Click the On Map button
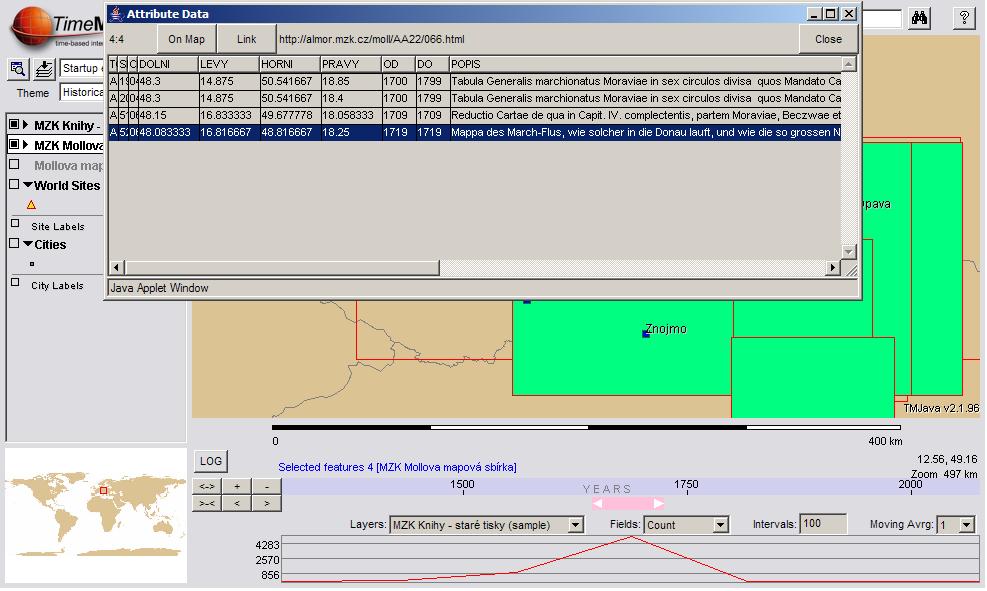This screenshot has width=987, height=591. tap(186, 39)
